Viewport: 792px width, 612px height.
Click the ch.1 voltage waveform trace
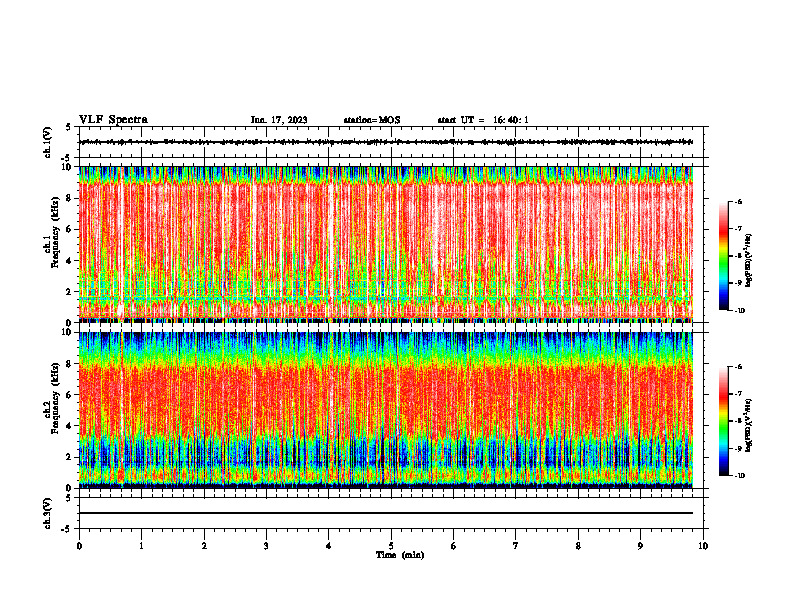(x=385, y=142)
